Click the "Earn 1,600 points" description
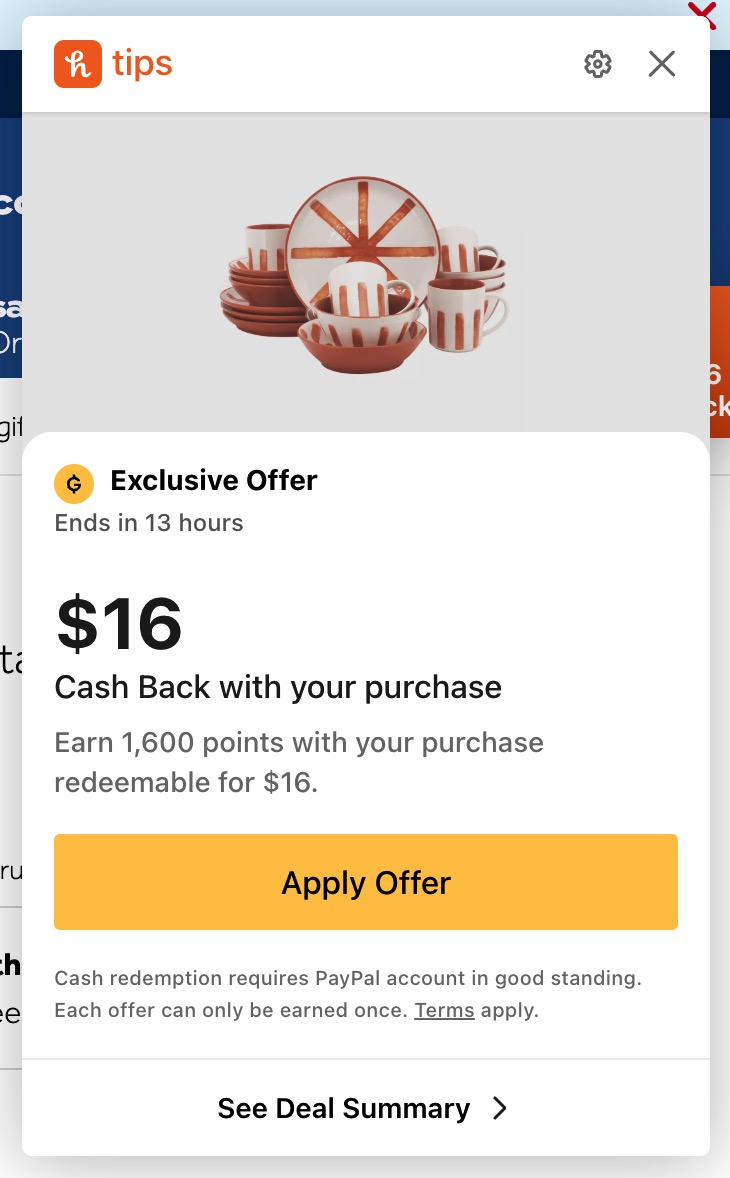The width and height of the screenshot is (730, 1178). [x=299, y=743]
